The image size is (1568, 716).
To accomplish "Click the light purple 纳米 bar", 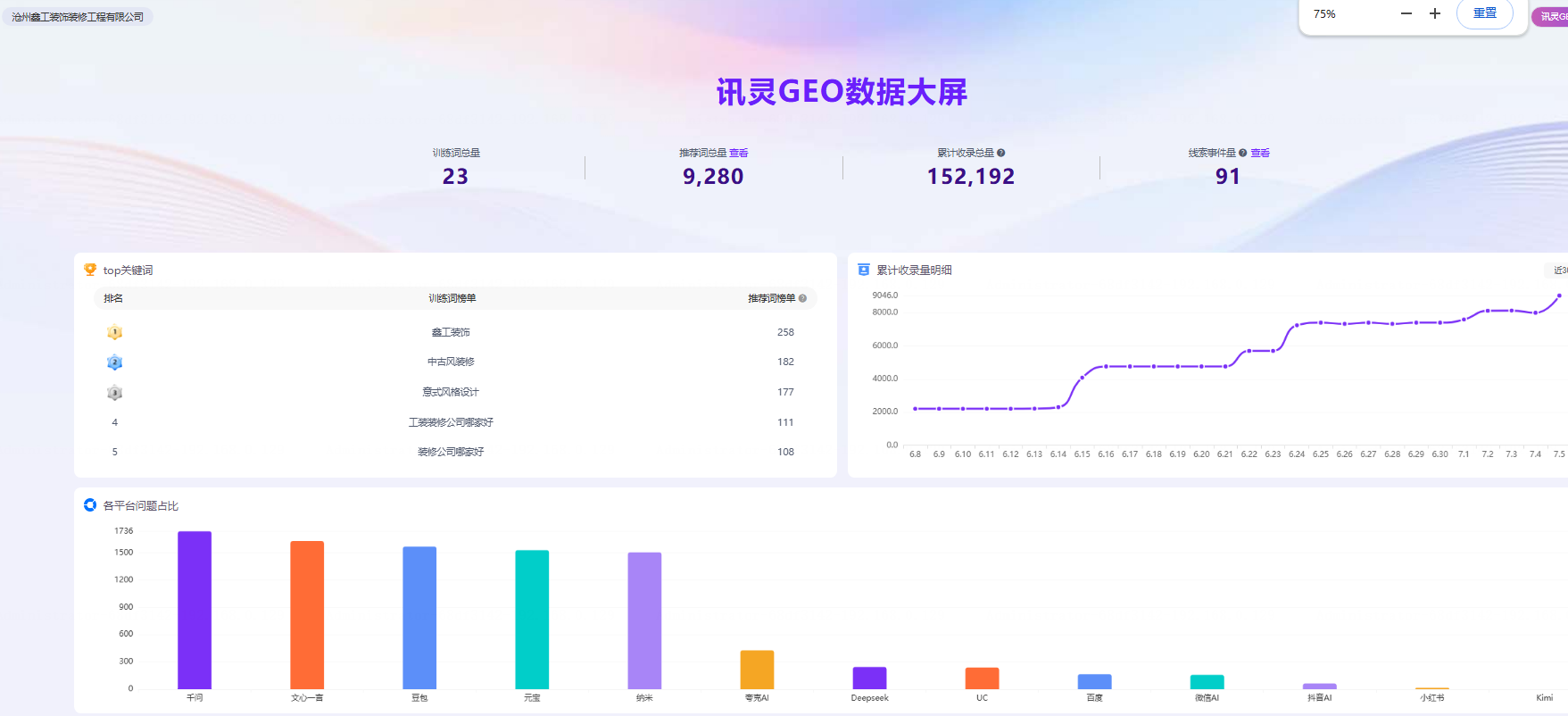I will point(644,620).
